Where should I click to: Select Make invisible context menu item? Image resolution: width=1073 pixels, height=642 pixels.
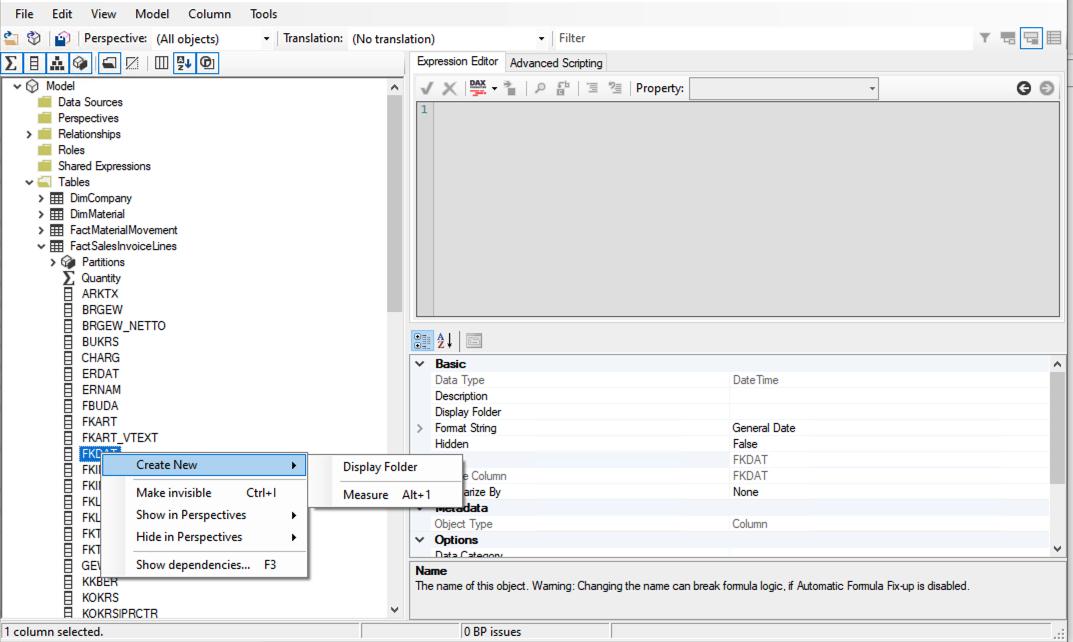[204, 493]
